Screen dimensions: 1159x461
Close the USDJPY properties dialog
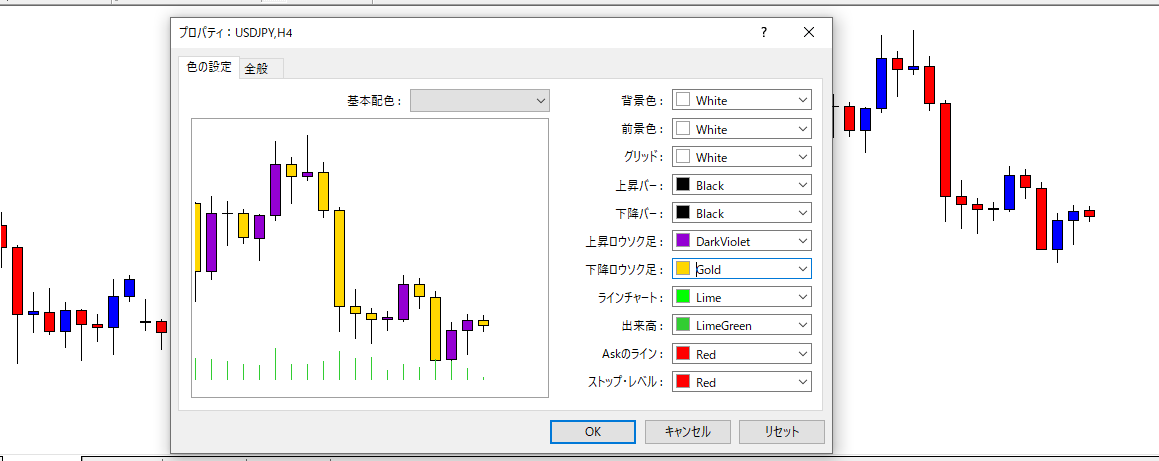pyautogui.click(x=809, y=32)
